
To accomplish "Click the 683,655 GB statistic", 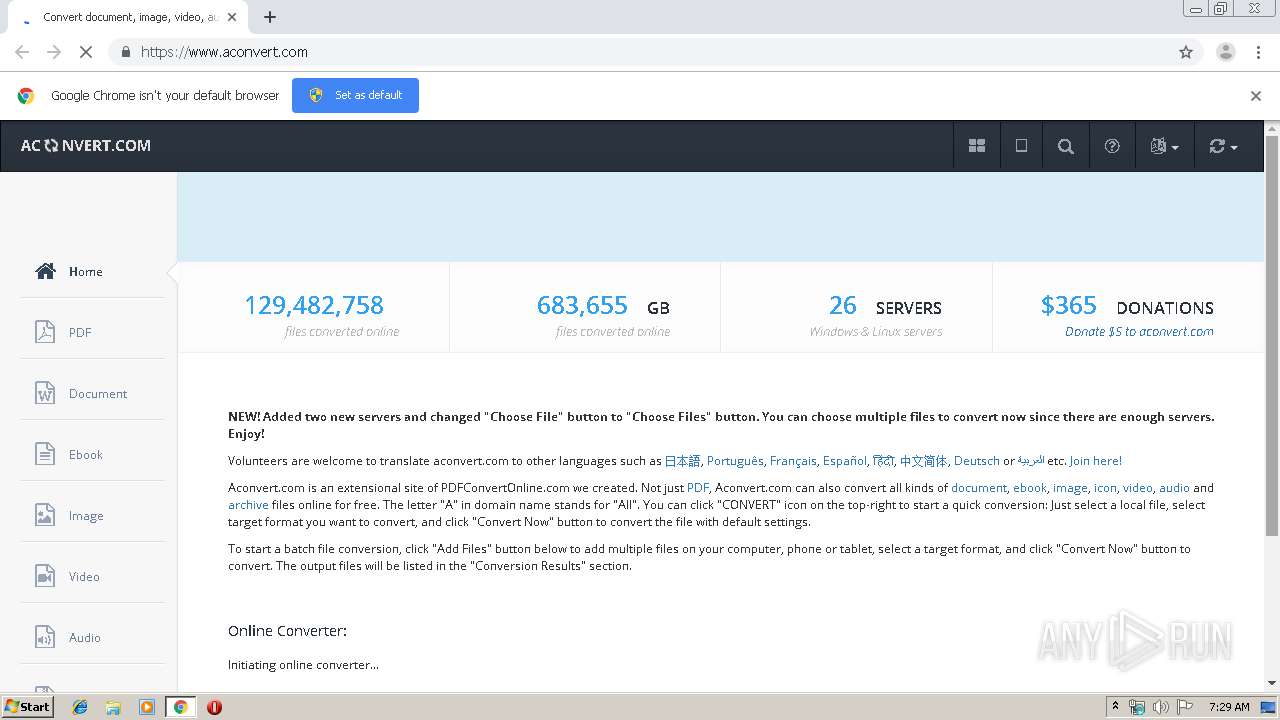I will coord(603,306).
